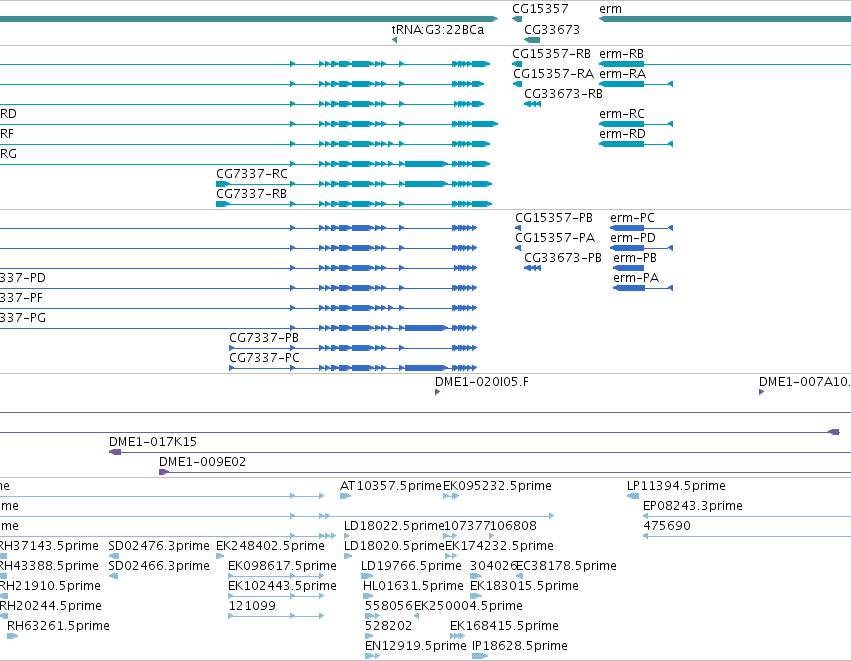Viewport: 851px width, 661px height.
Task: Select the 304026 feature label
Action: pos(493,566)
